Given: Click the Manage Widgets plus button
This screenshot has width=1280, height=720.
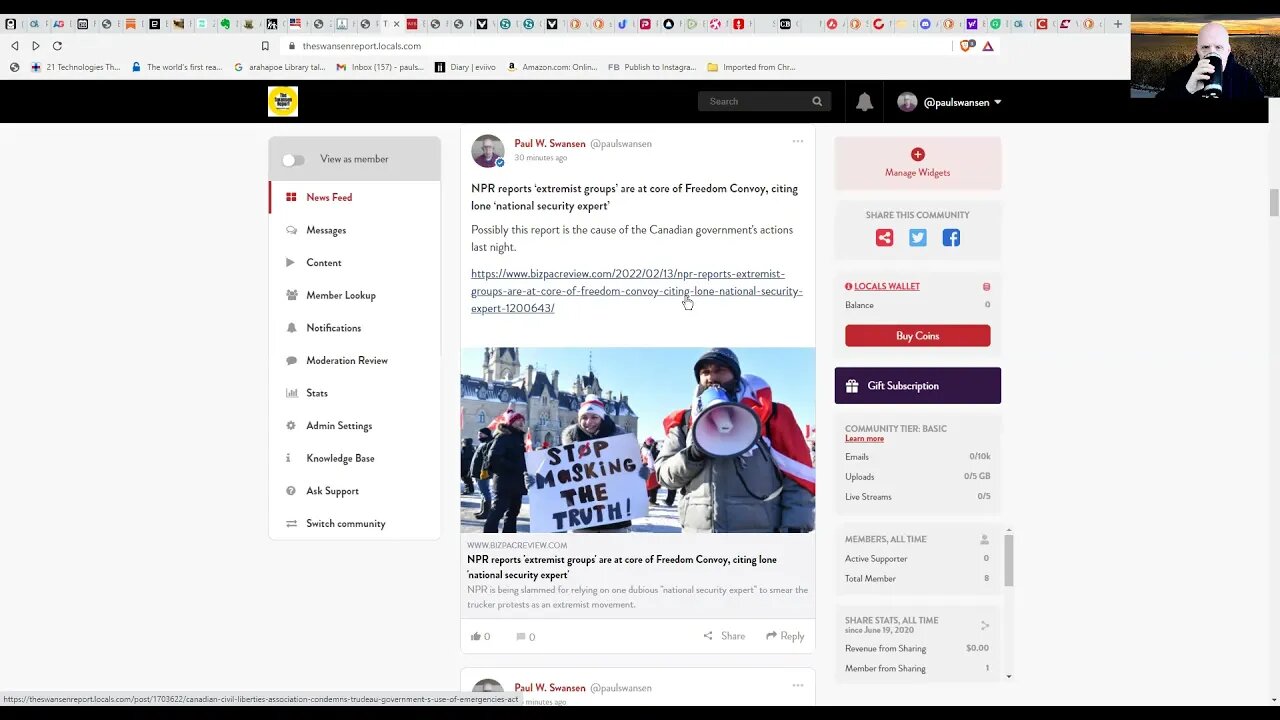Looking at the screenshot, I should (918, 155).
